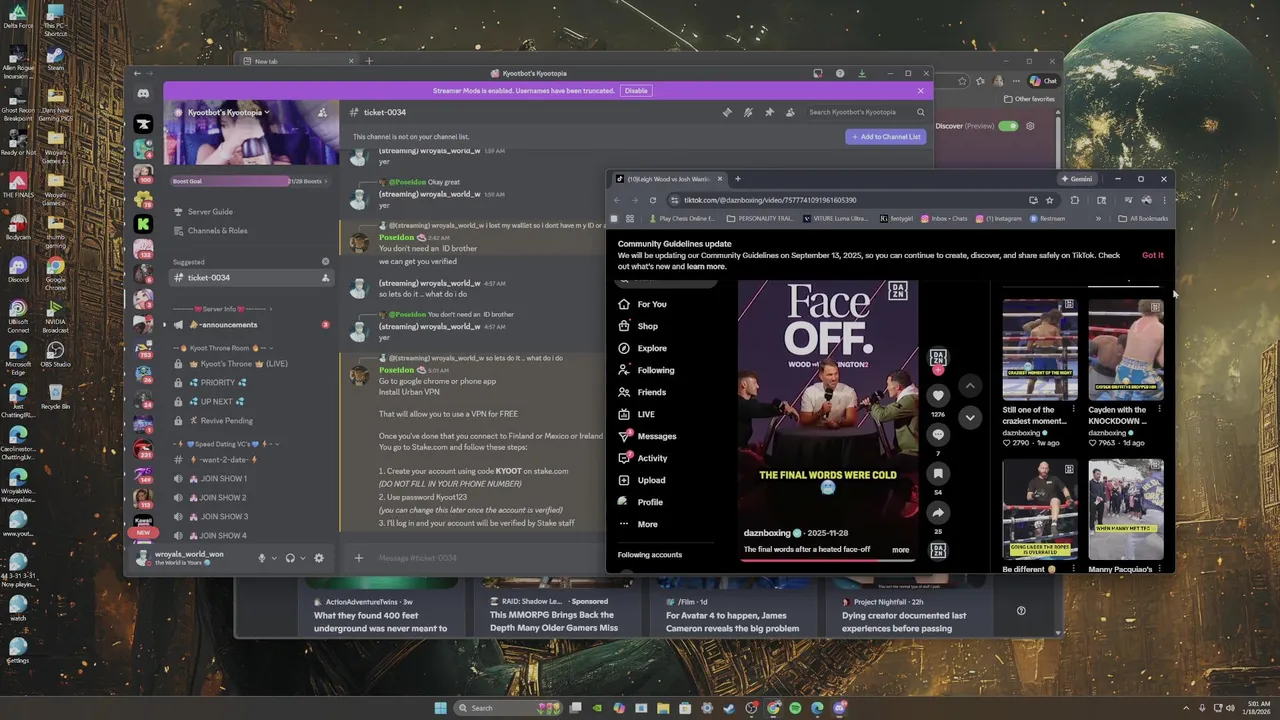Open Discord user settings gear

click(x=319, y=558)
